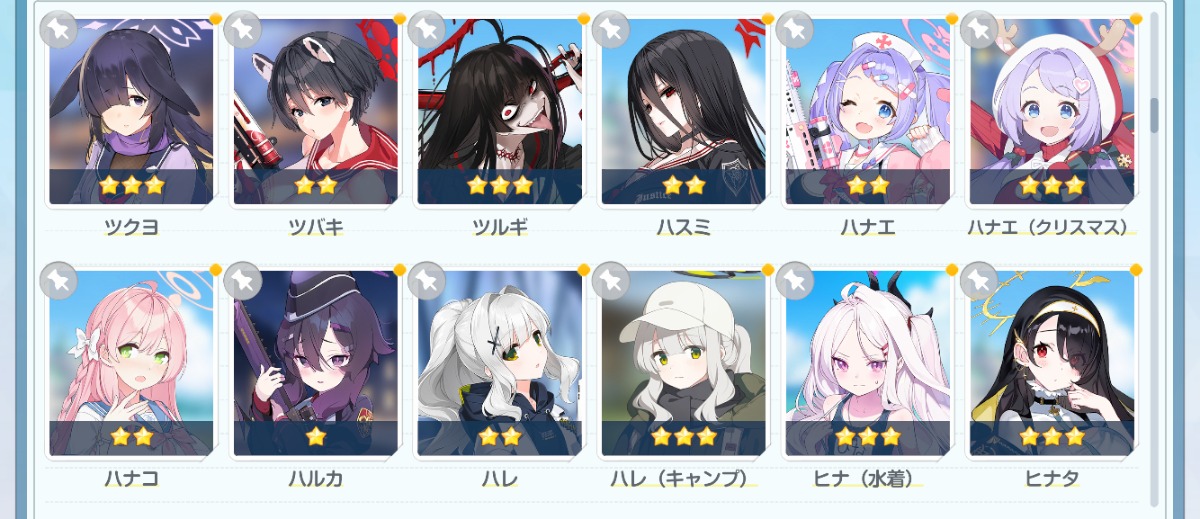Select ハレ（キャンプ） character thumbnail

pos(683,363)
